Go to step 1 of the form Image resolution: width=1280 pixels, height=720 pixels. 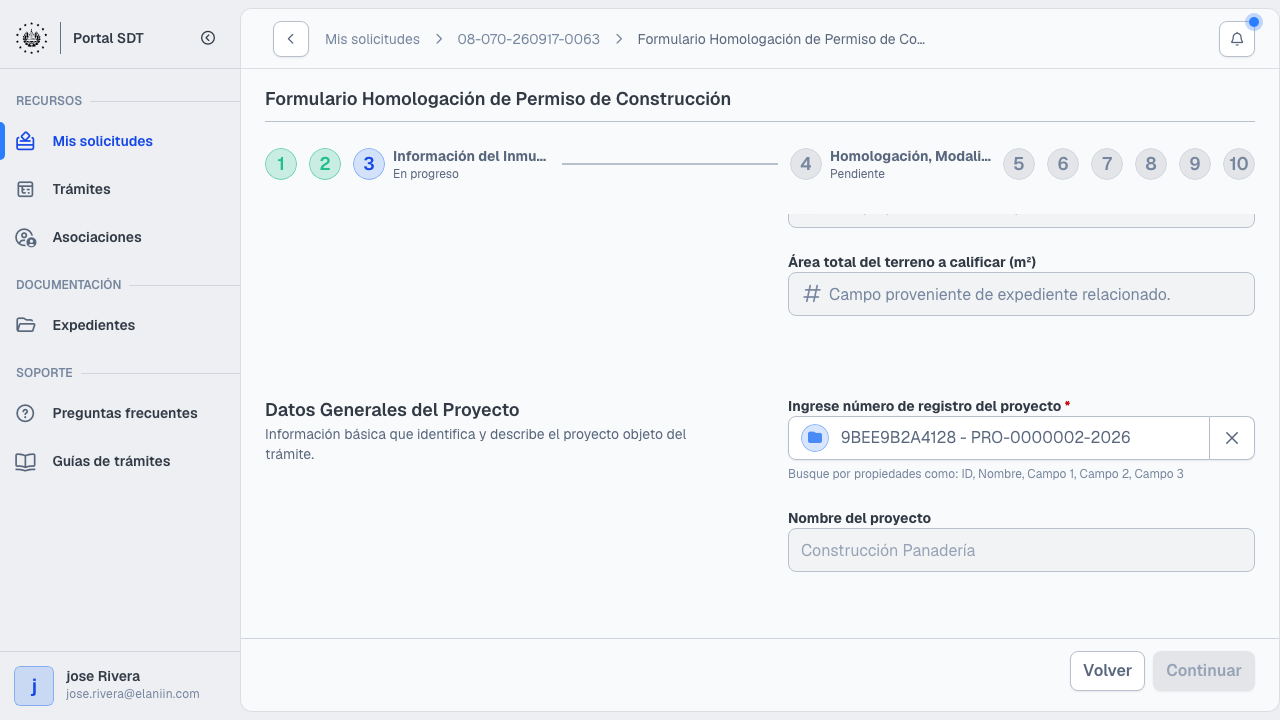click(x=281, y=164)
